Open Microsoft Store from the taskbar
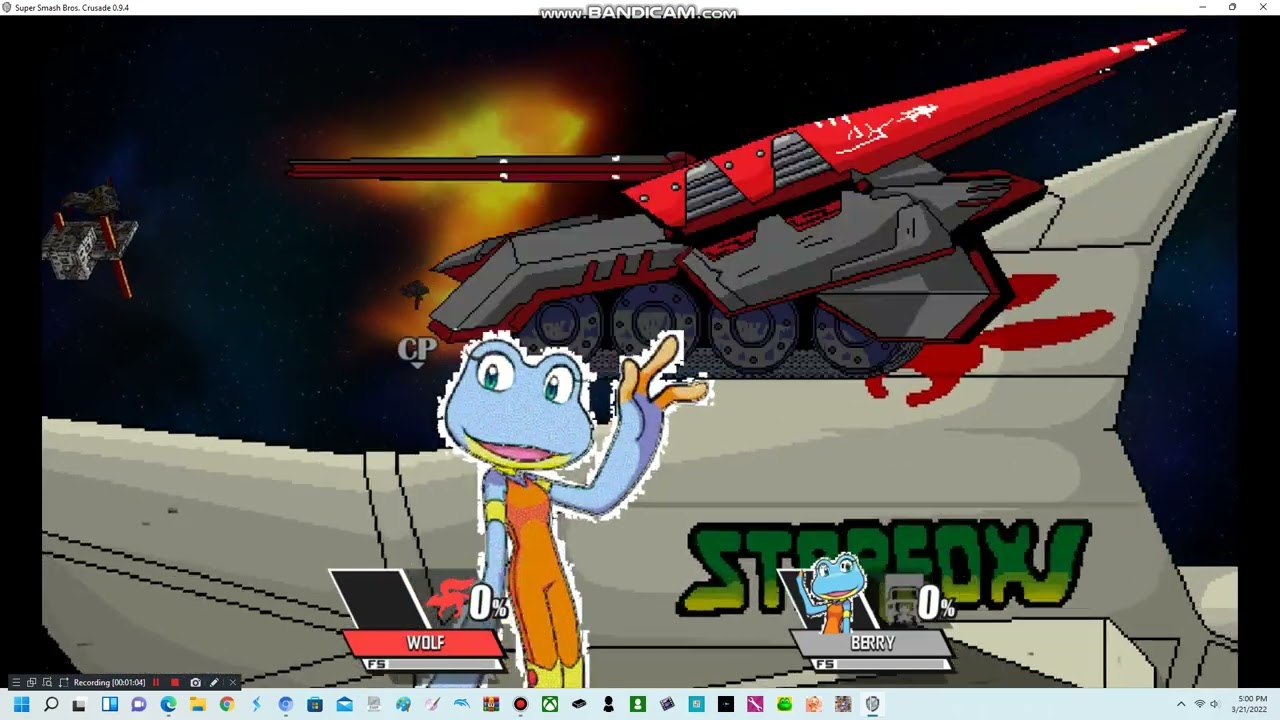This screenshot has width=1280, height=720. coord(315,705)
